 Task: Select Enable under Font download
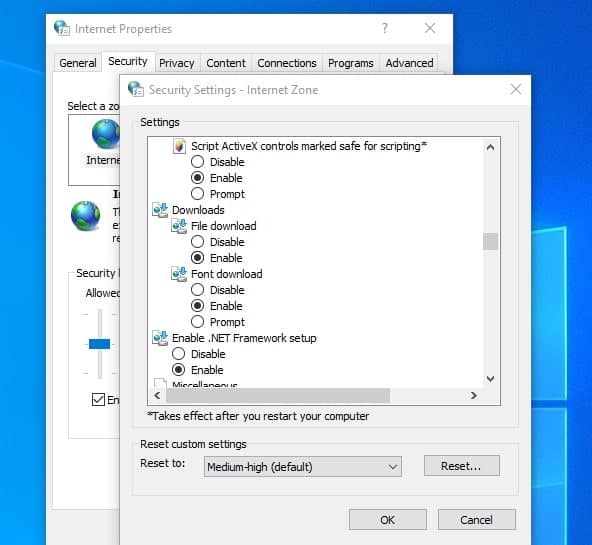coord(197,306)
